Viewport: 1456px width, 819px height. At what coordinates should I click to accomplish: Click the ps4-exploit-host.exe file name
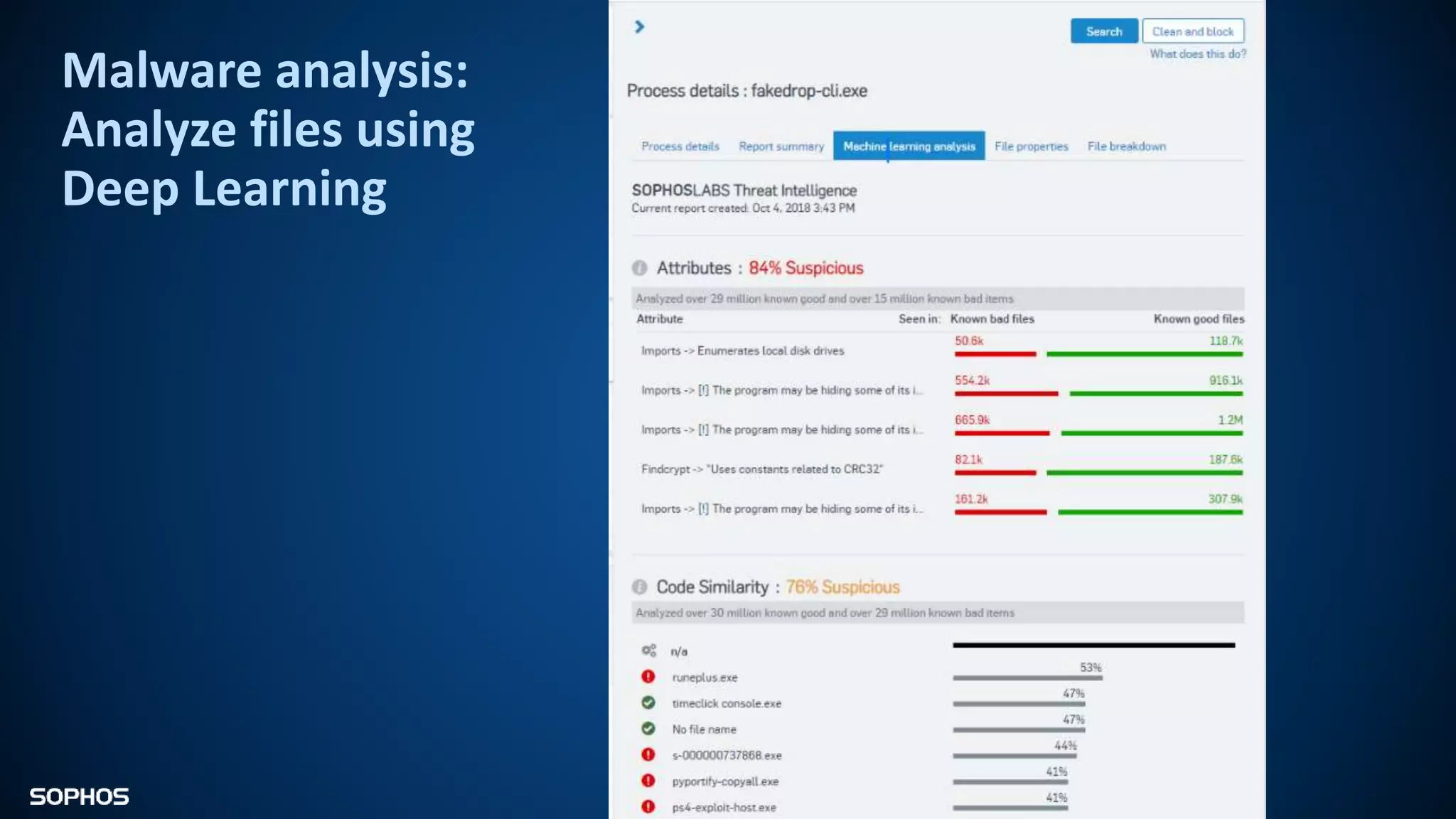pos(724,808)
